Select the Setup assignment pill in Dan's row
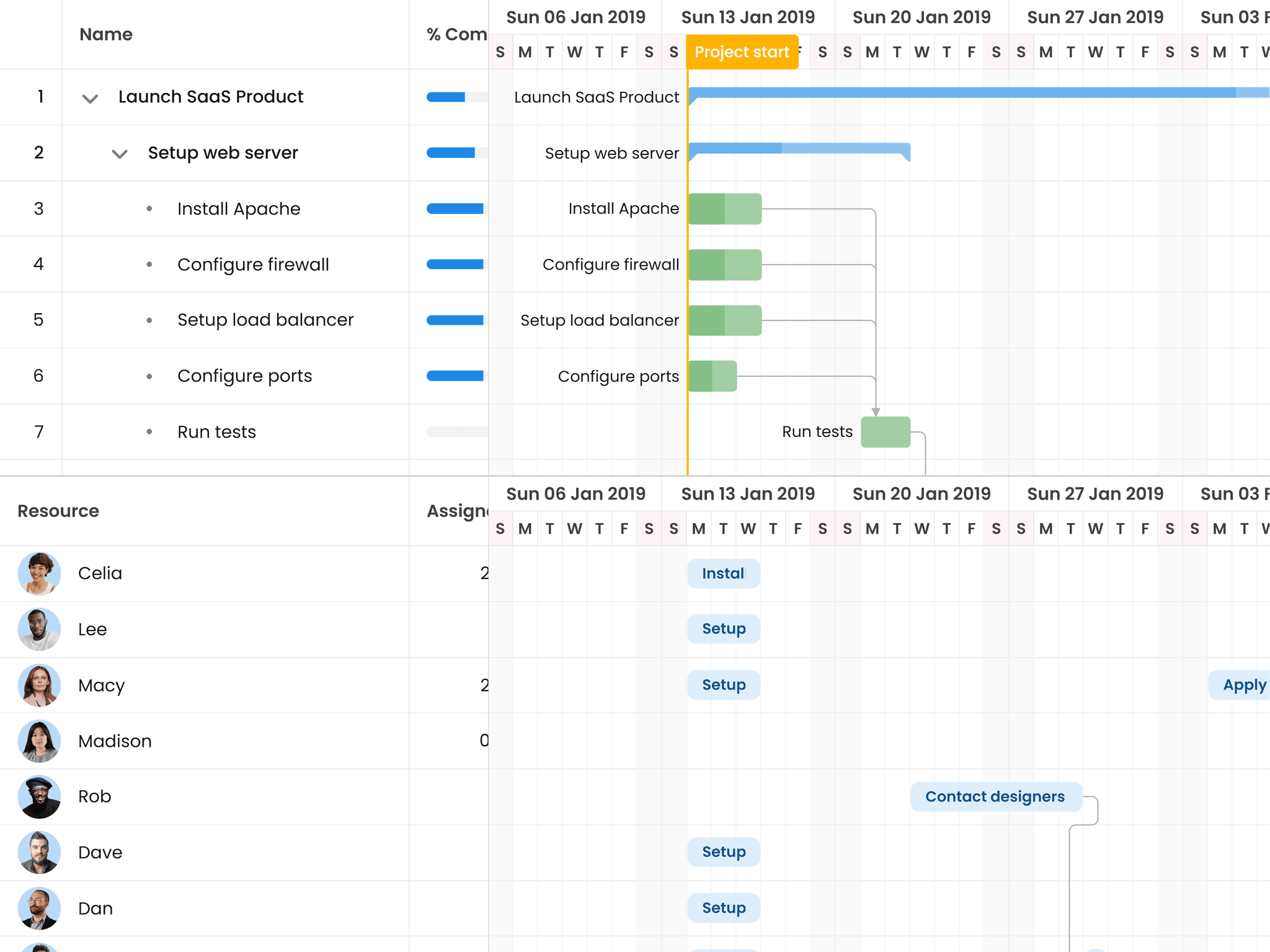 (723, 908)
